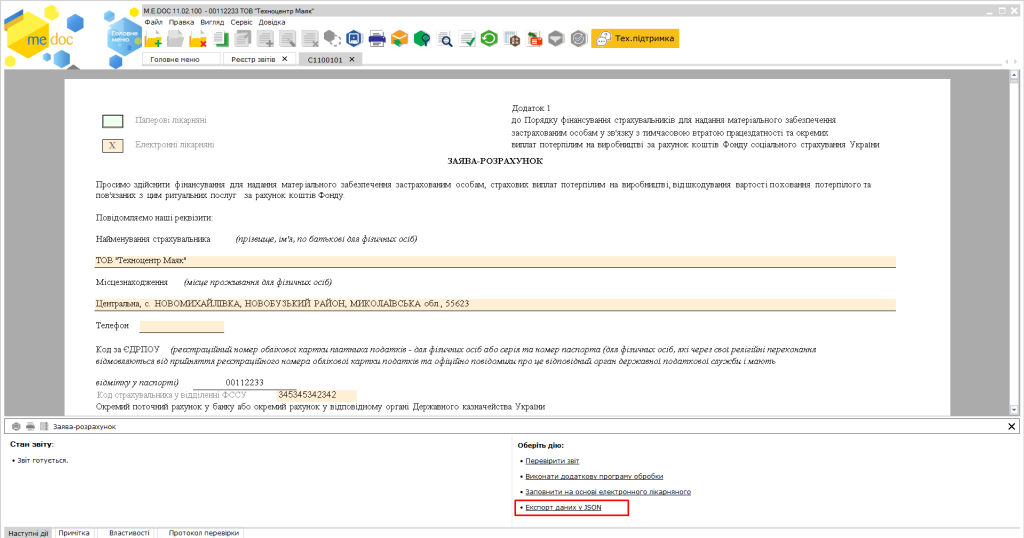The width and height of the screenshot is (1024, 538).
Task: Click the green circular refresh icon
Action: tap(488, 39)
